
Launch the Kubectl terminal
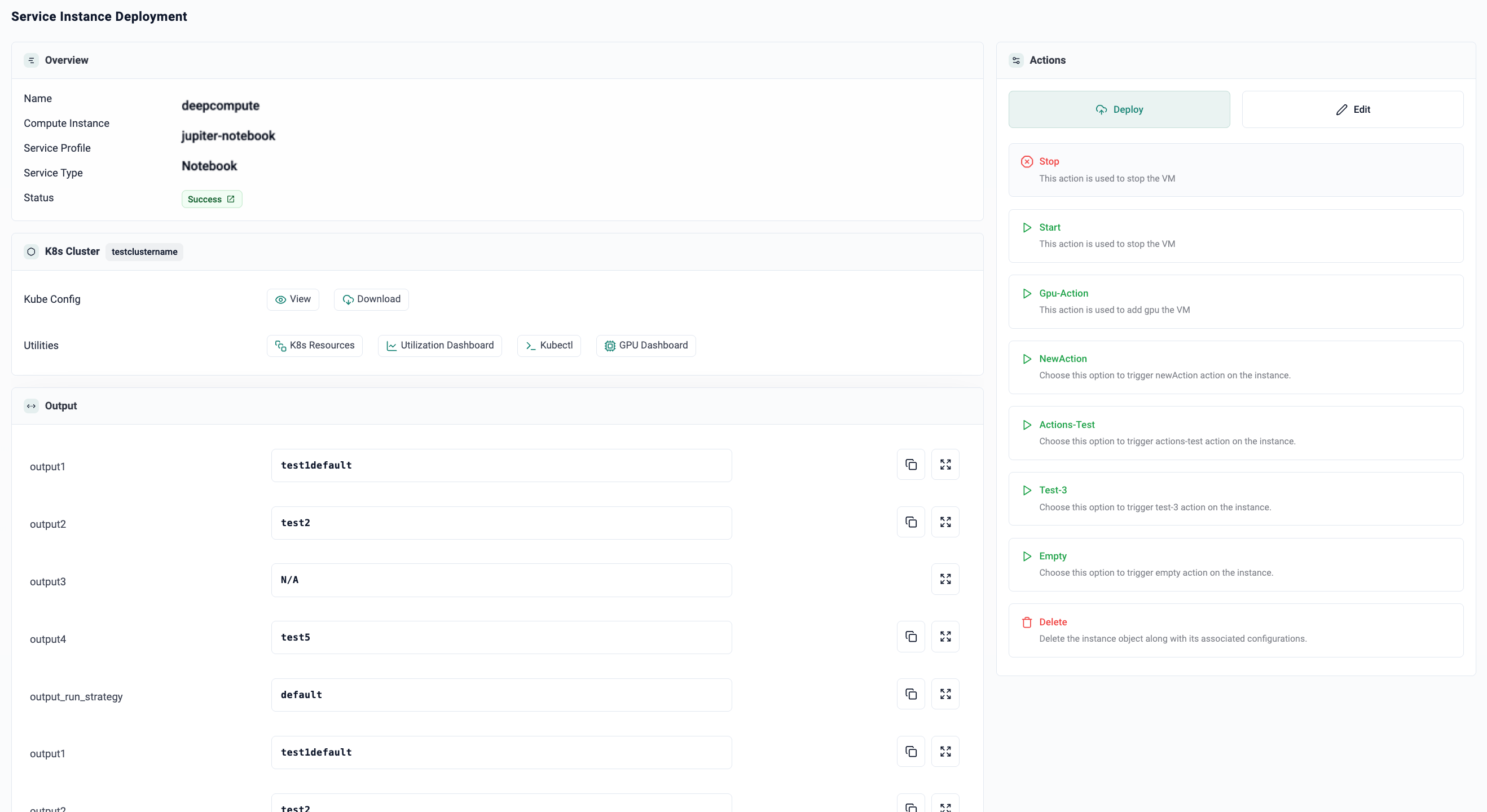coord(549,345)
